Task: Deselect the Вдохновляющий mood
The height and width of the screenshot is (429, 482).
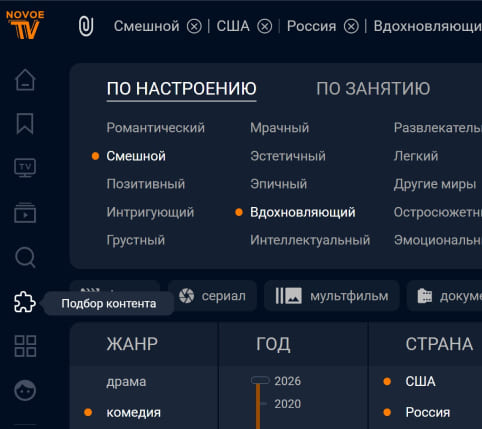Action: pyautogui.click(x=303, y=212)
